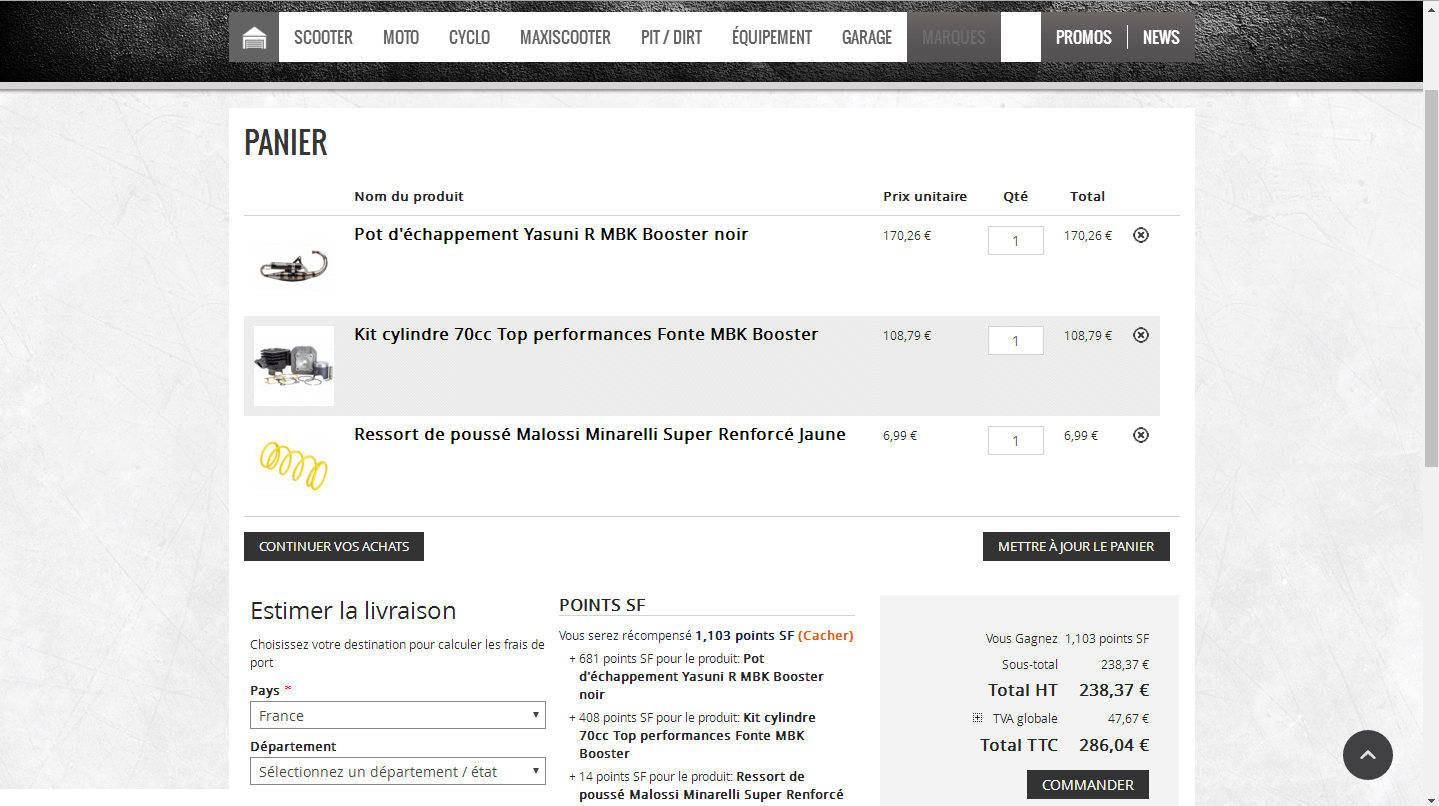Click the 108,79 € unit price
Viewport: 1439px width, 806px height.
pyautogui.click(x=907, y=336)
